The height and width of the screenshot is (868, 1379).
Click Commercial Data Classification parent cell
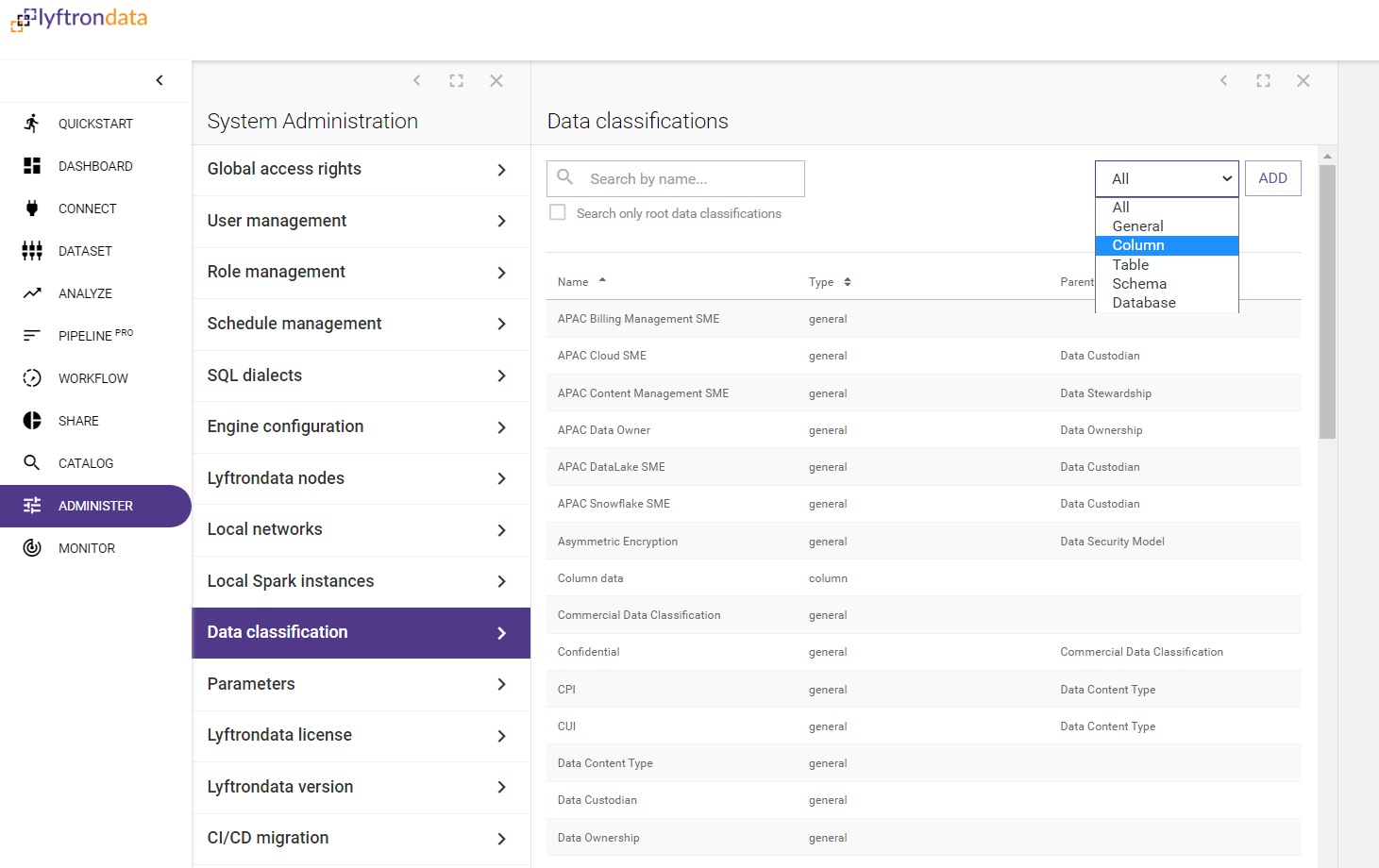point(1141,652)
